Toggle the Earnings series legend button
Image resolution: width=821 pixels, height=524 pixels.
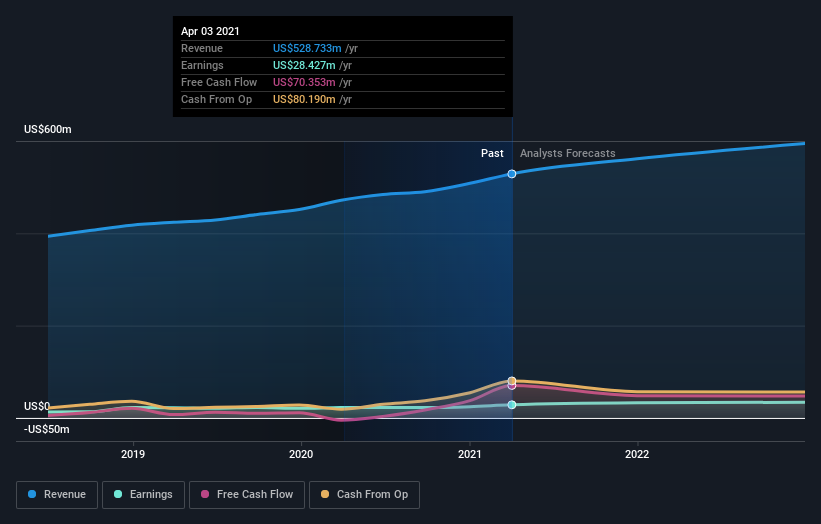pyautogui.click(x=143, y=495)
